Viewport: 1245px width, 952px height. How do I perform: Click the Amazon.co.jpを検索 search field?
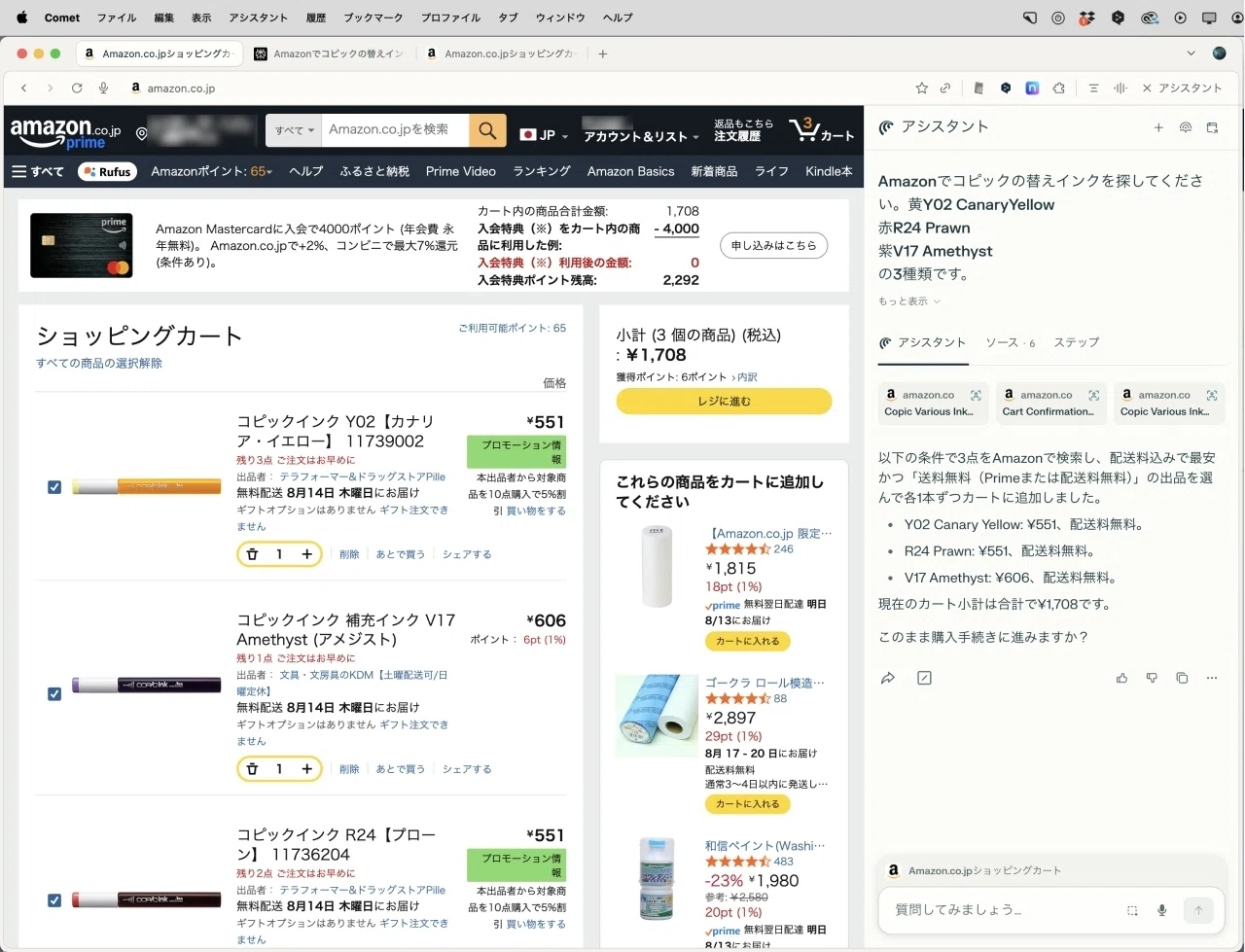(x=395, y=130)
